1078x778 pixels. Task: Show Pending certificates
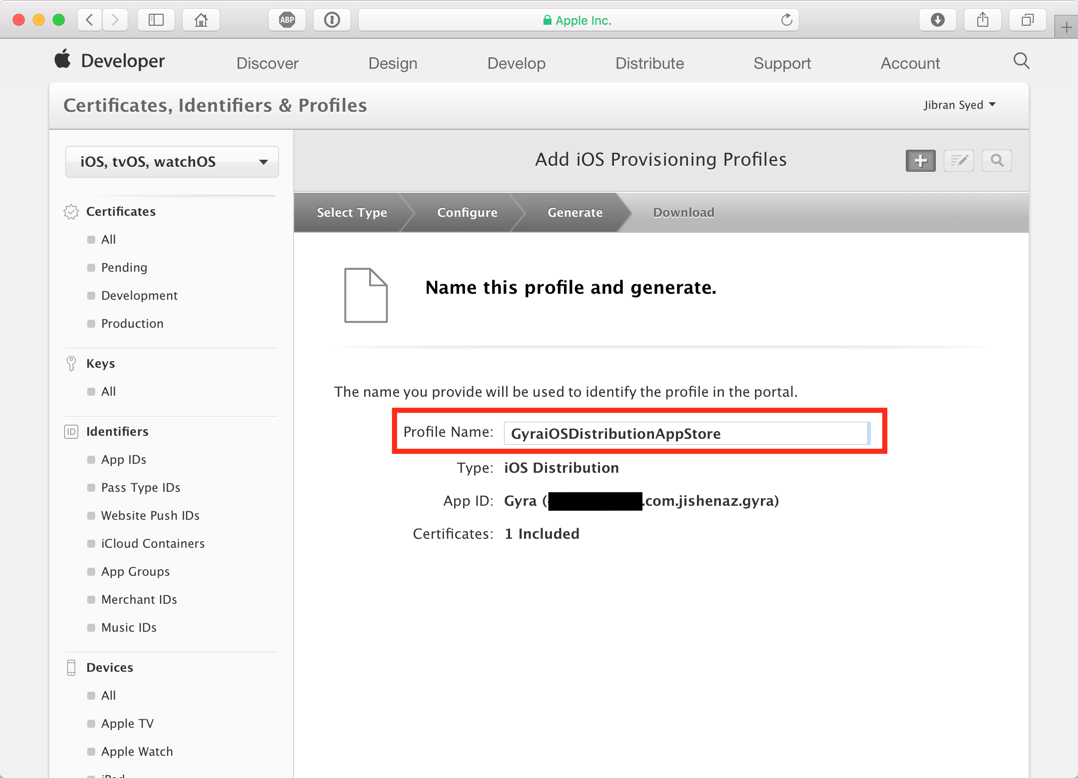pyautogui.click(x=124, y=267)
